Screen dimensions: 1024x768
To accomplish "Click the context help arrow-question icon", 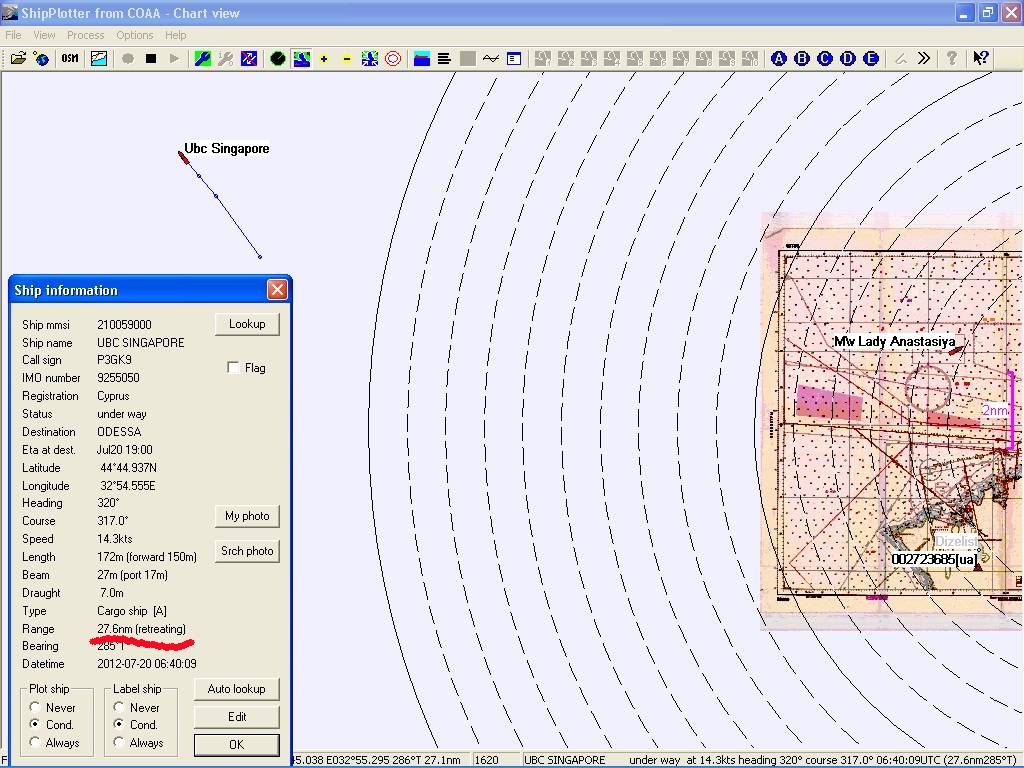I will click(981, 59).
